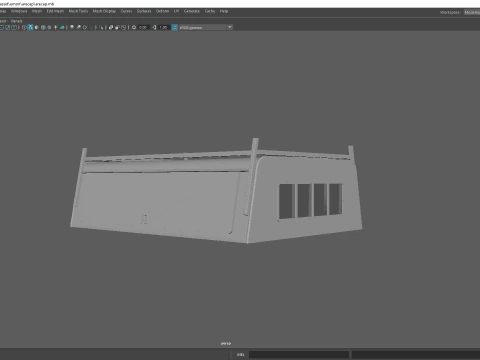The image size is (480, 360).
Task: Enable Wireframe shading in panel toolbar
Action: 24,27
